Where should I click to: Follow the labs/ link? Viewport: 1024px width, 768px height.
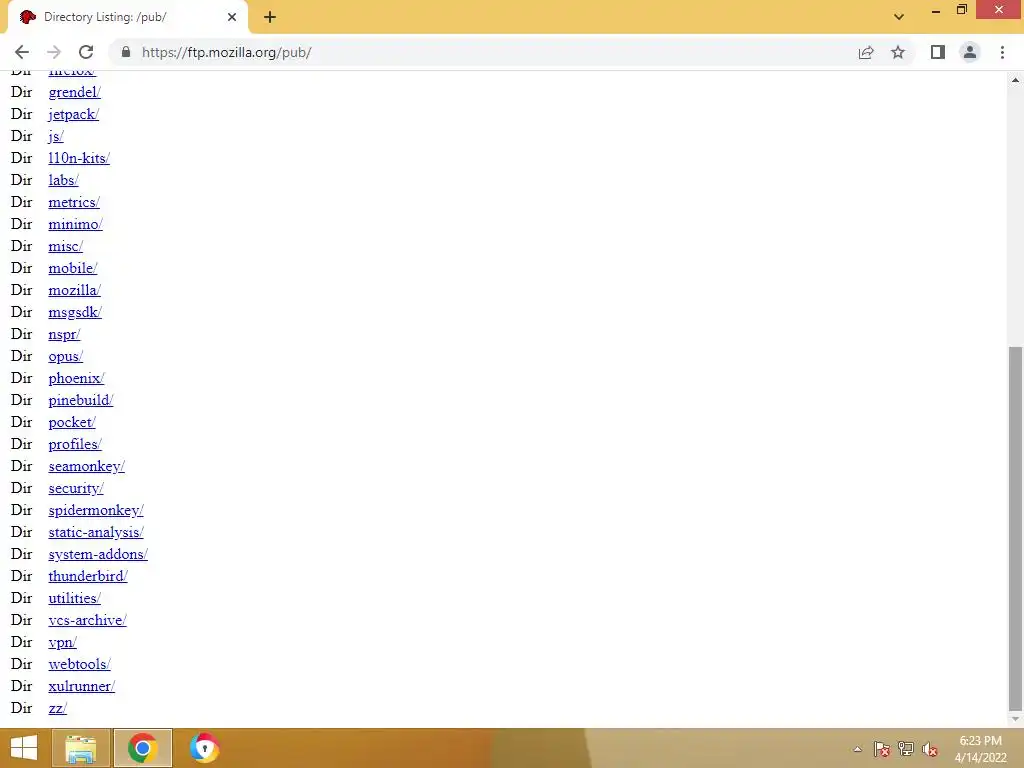tap(63, 180)
